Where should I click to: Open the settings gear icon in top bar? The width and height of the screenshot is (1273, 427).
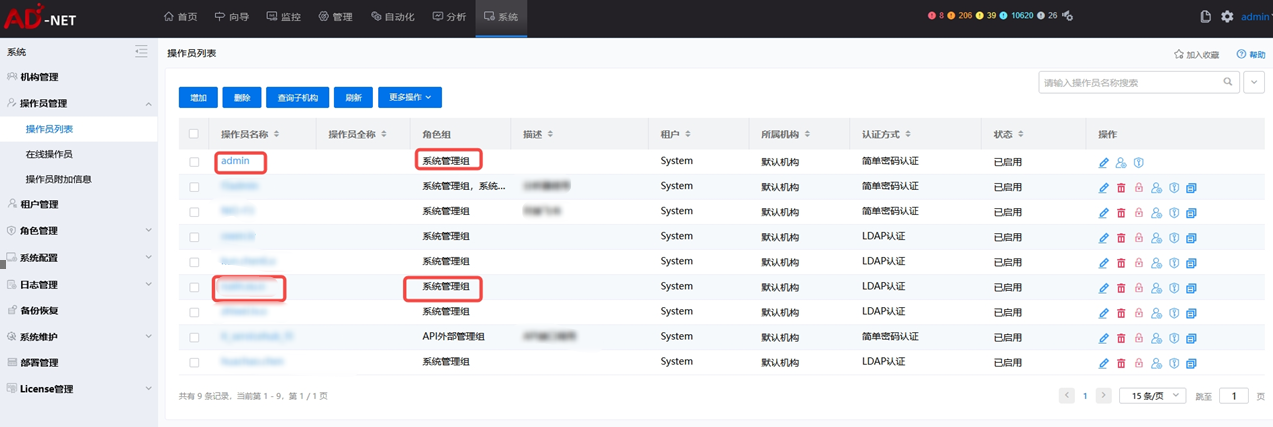(x=1227, y=17)
